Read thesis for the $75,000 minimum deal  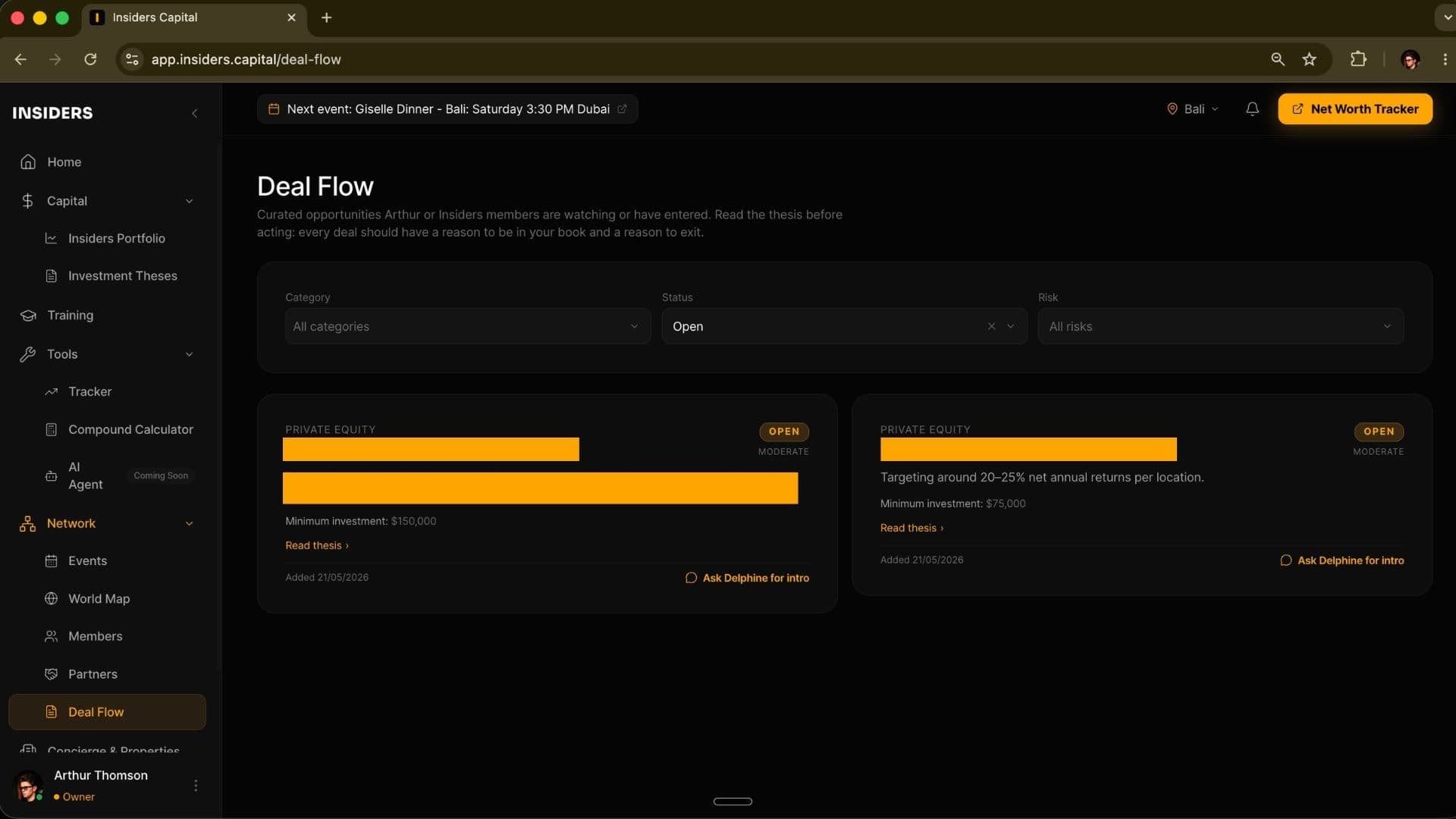912,528
